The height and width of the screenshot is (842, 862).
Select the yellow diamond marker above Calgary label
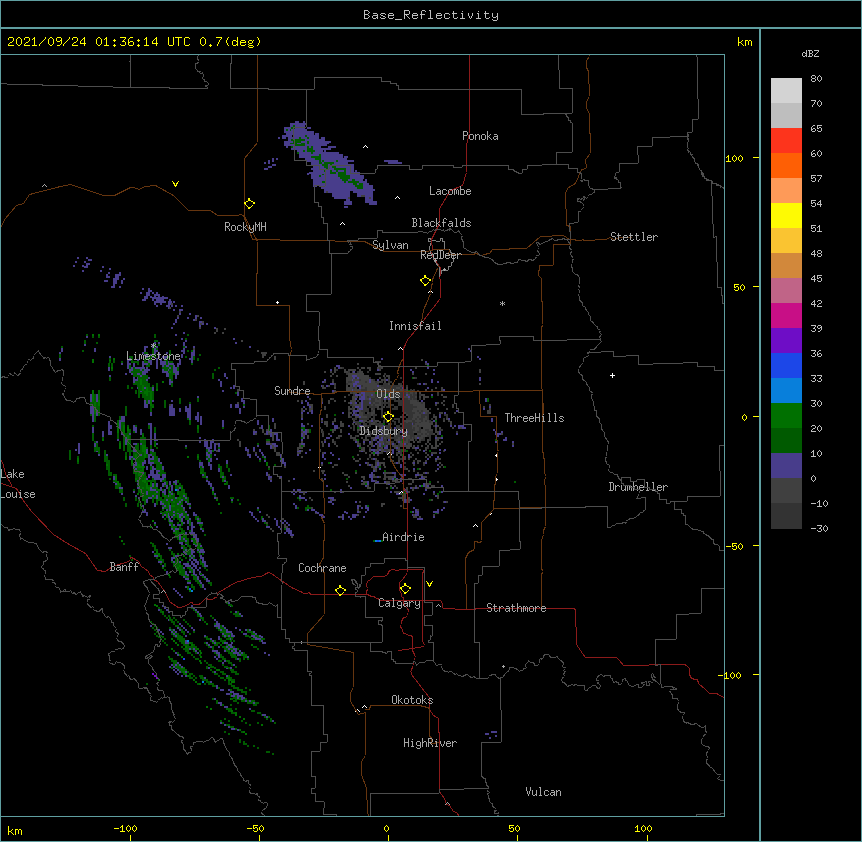pos(405,589)
